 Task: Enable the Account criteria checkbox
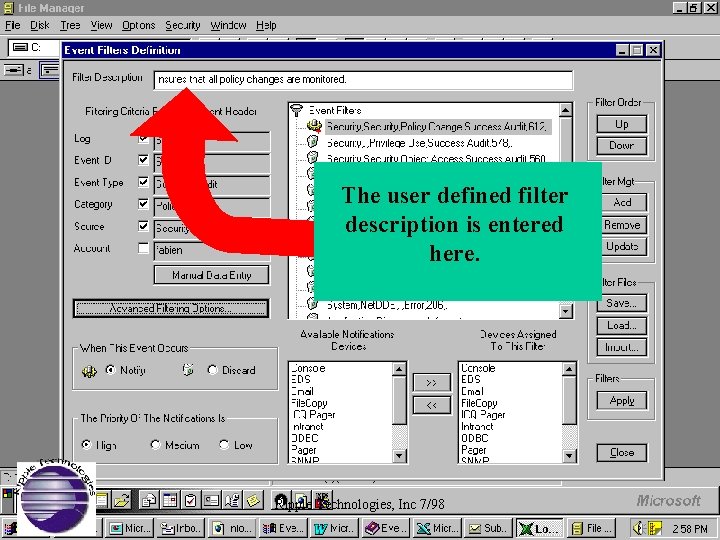tap(143, 248)
